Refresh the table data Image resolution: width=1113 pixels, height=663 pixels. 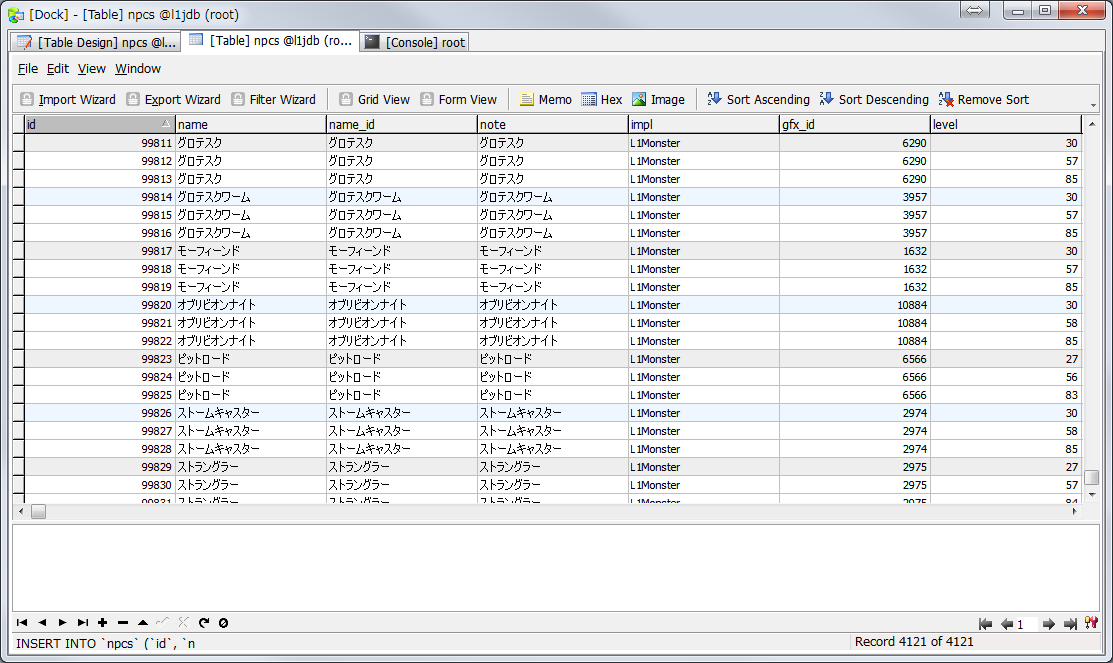pos(204,623)
